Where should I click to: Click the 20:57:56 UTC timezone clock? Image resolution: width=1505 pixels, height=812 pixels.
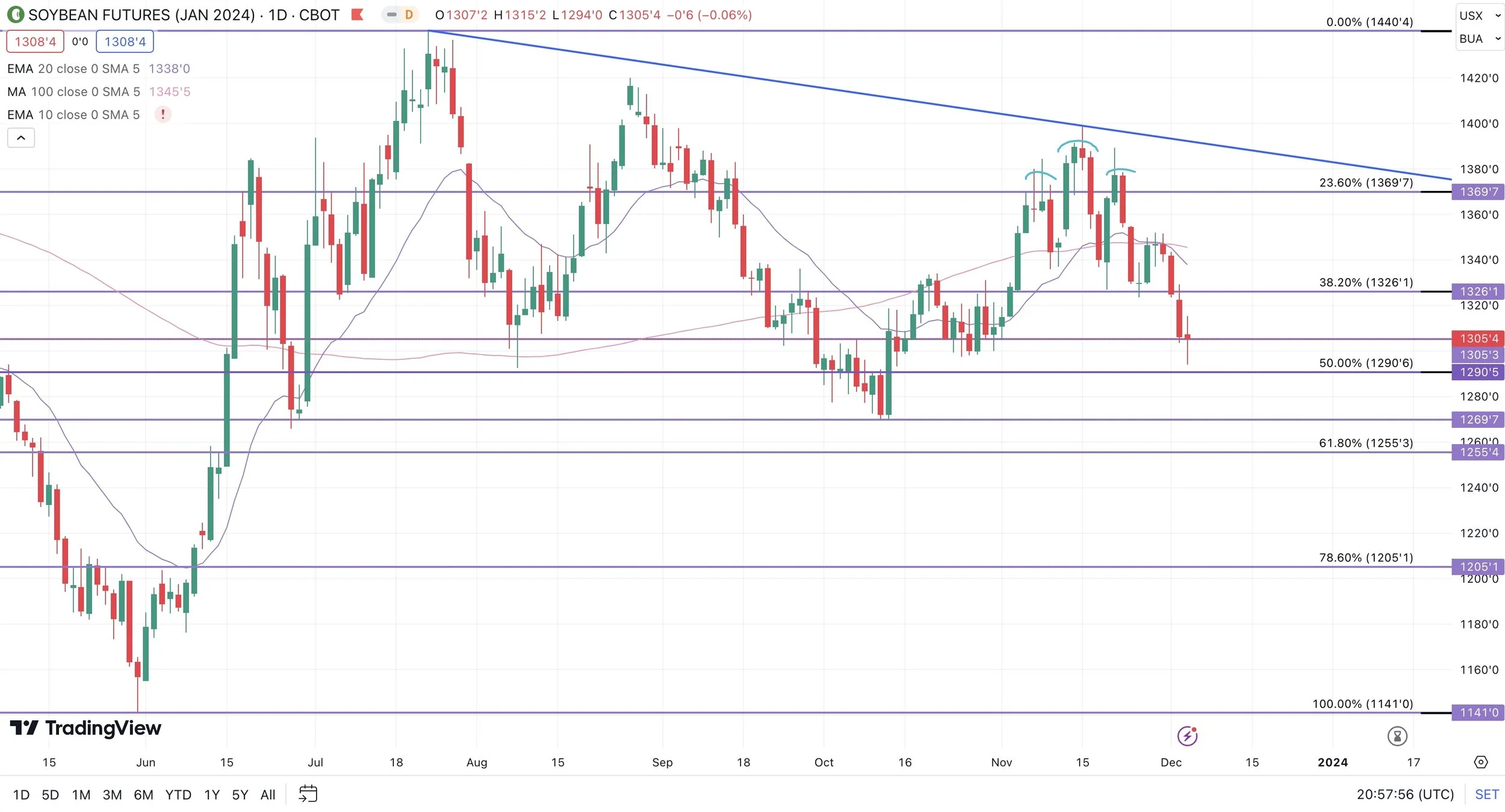coord(1404,795)
